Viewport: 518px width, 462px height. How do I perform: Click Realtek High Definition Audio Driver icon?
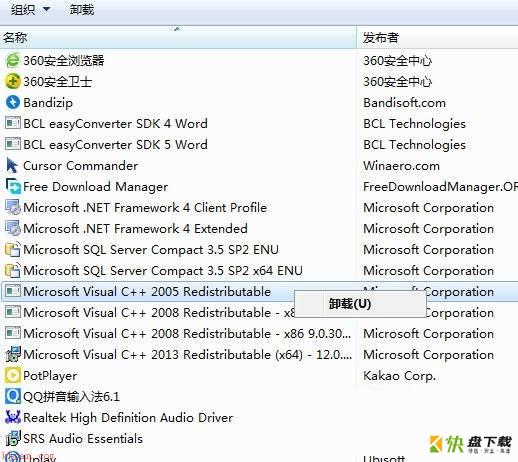click(x=13, y=418)
